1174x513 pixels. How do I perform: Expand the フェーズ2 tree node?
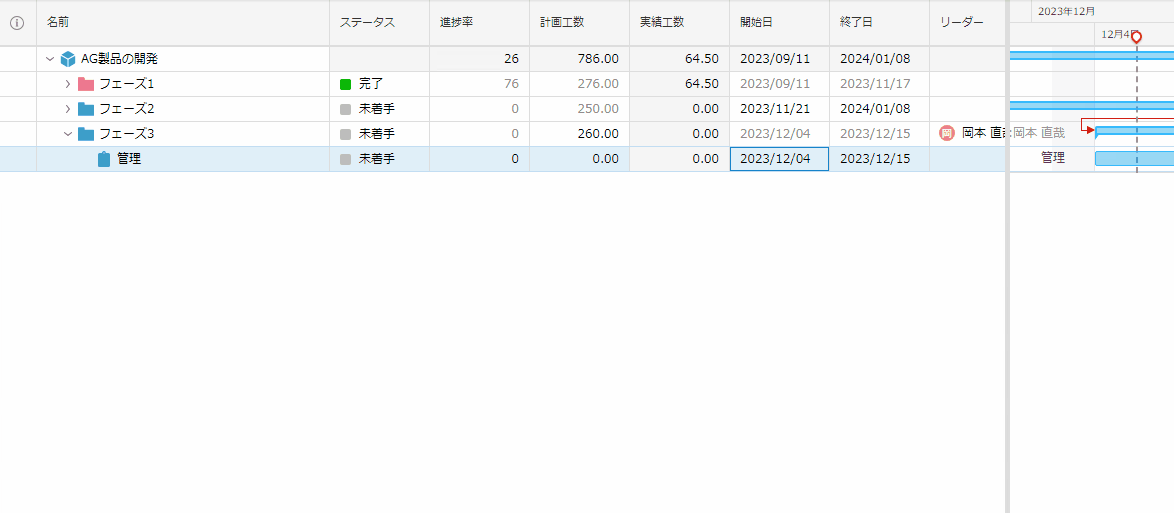coord(68,109)
